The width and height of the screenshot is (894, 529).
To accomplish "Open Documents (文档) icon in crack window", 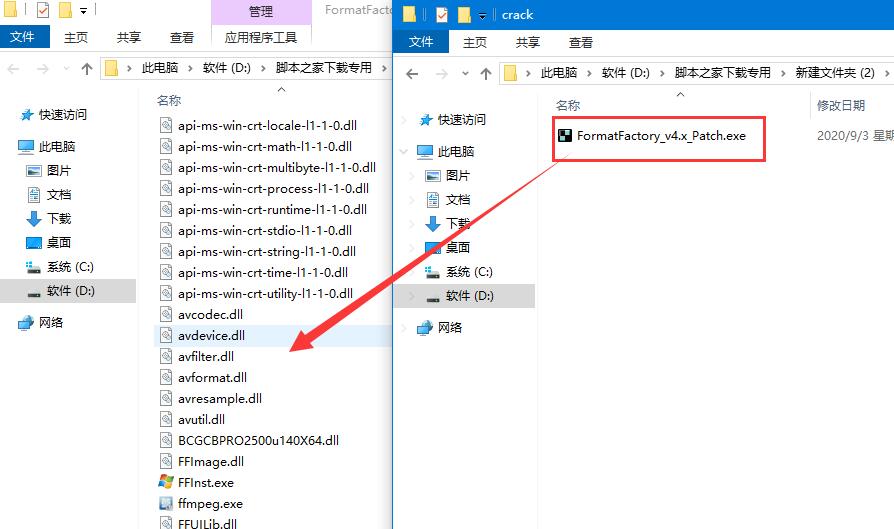I will (x=433, y=200).
